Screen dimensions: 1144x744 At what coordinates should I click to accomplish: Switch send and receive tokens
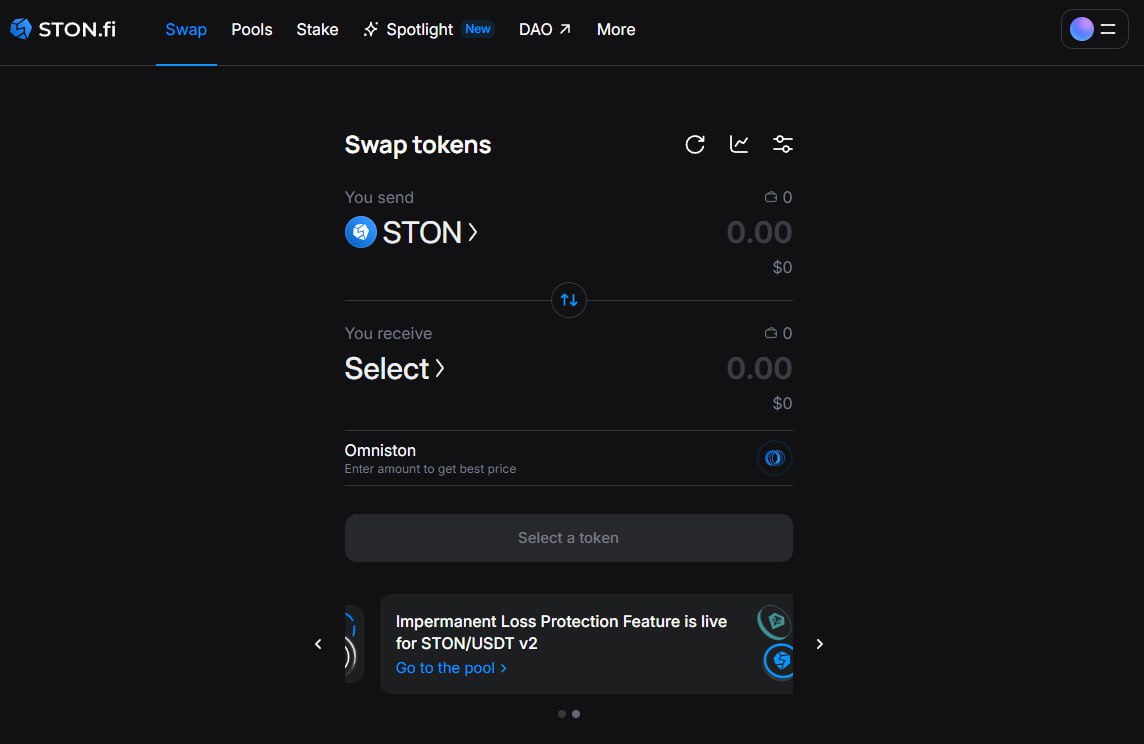click(x=569, y=300)
